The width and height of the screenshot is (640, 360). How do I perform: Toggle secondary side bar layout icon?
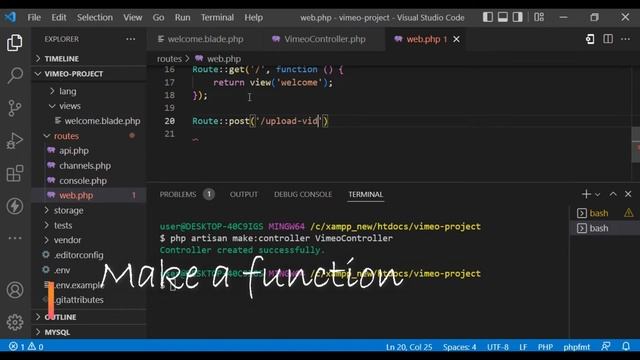click(x=518, y=17)
